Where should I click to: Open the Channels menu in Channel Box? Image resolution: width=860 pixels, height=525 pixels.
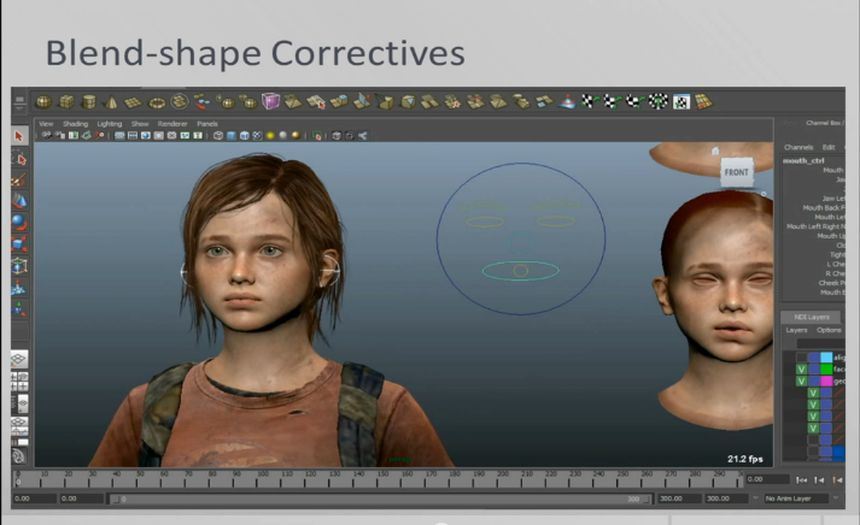coord(799,147)
